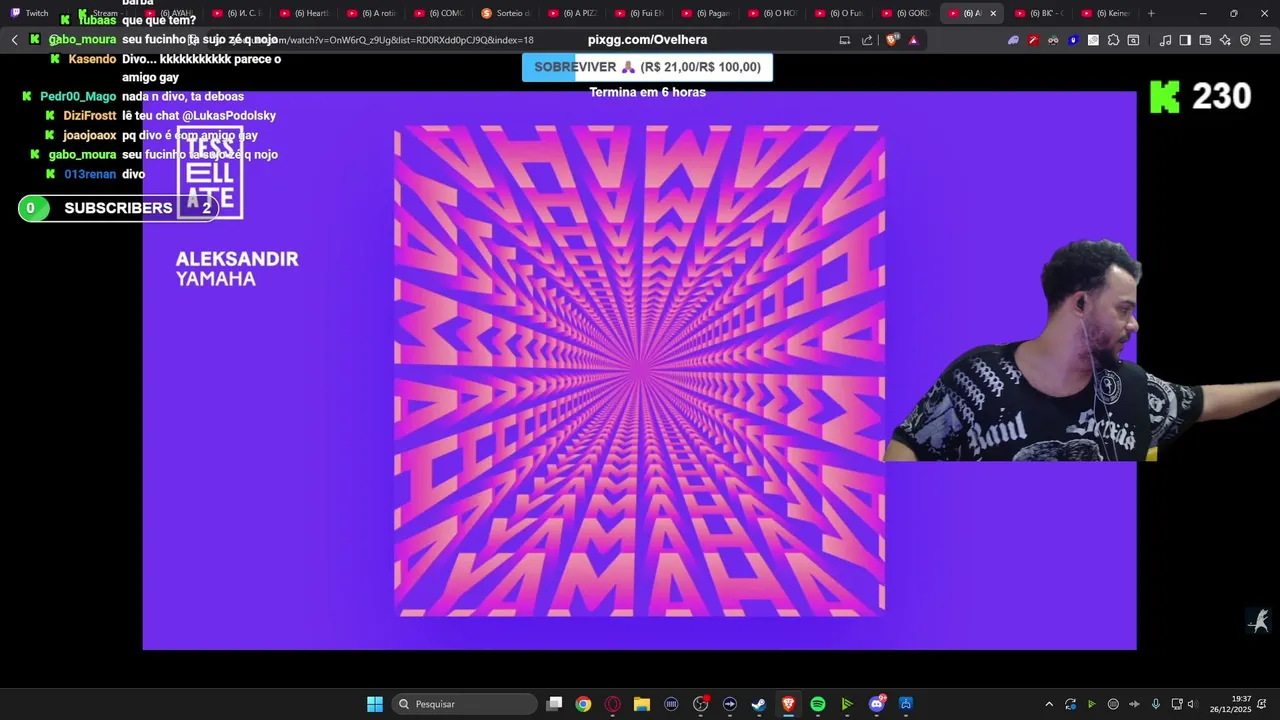This screenshot has height=720, width=1280.
Task: Open a new browser tab with plus button
Action: coord(1151,13)
